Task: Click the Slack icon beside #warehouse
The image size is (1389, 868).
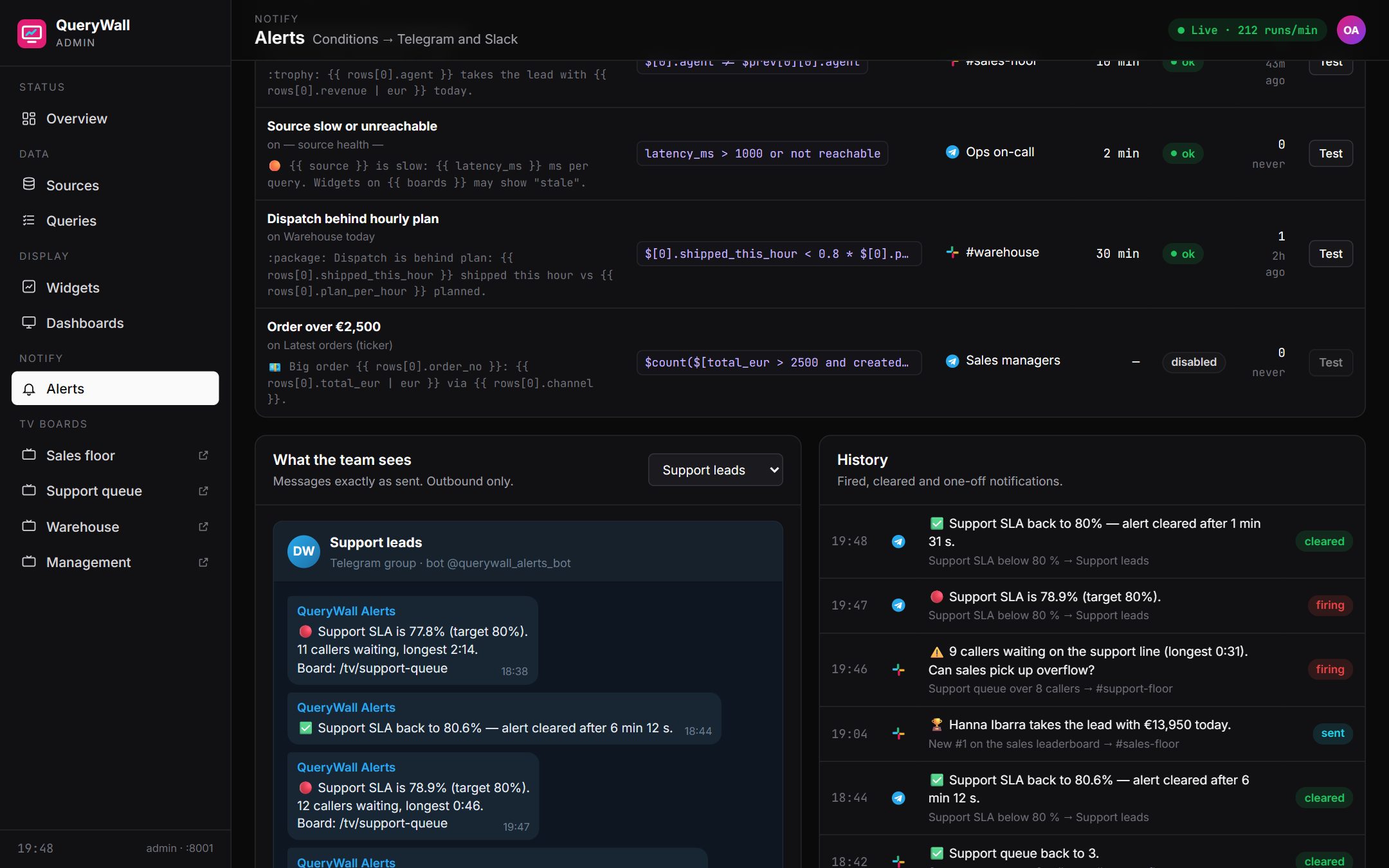Action: 952,253
